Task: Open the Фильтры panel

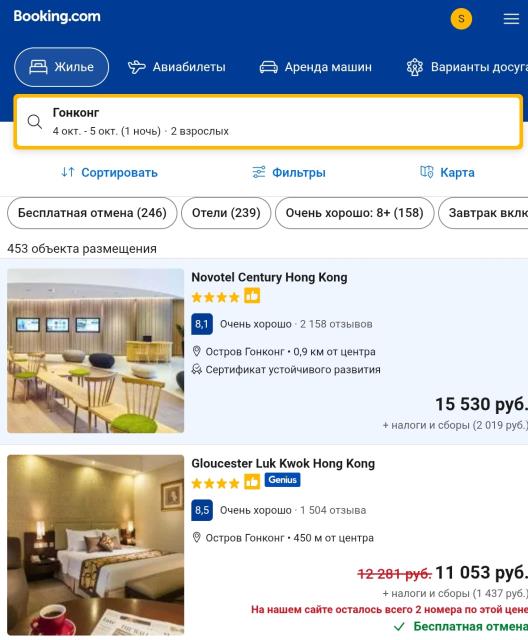Action: tap(288, 173)
